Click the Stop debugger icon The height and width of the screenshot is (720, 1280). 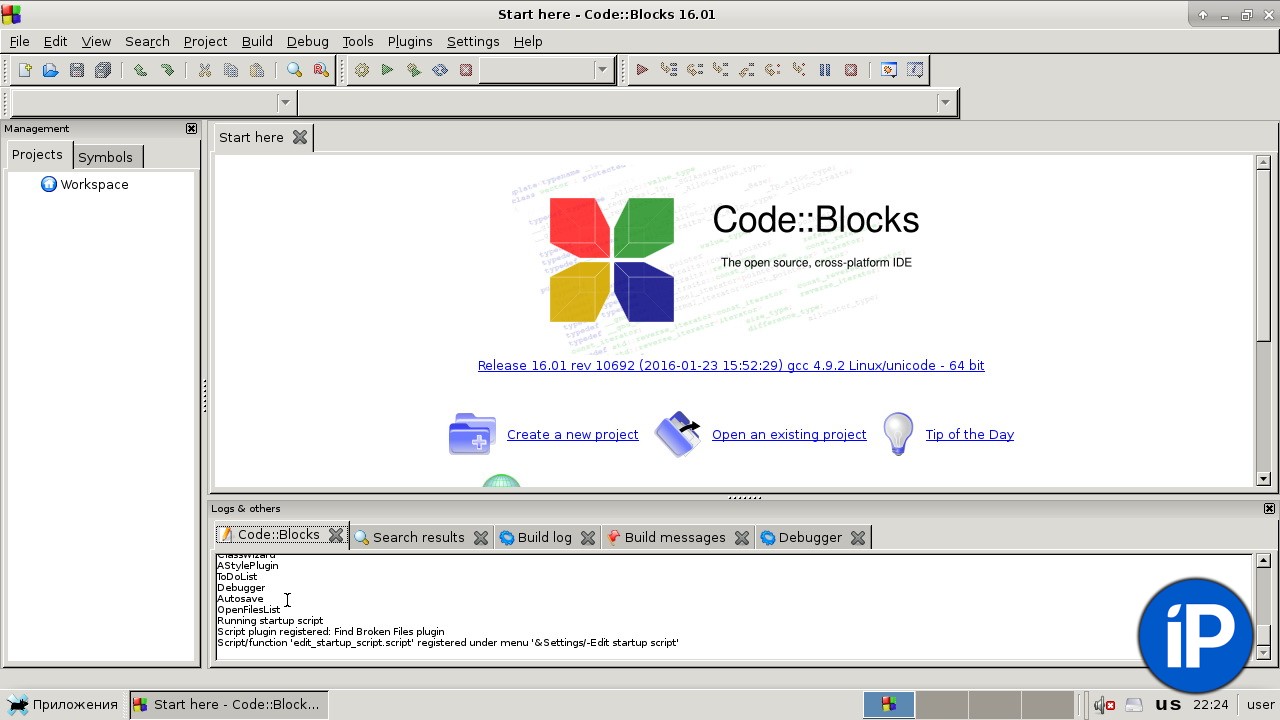pyautogui.click(x=851, y=70)
